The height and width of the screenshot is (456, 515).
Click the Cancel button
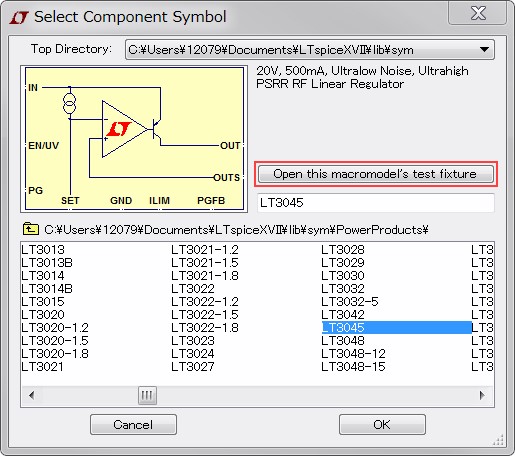tap(133, 424)
